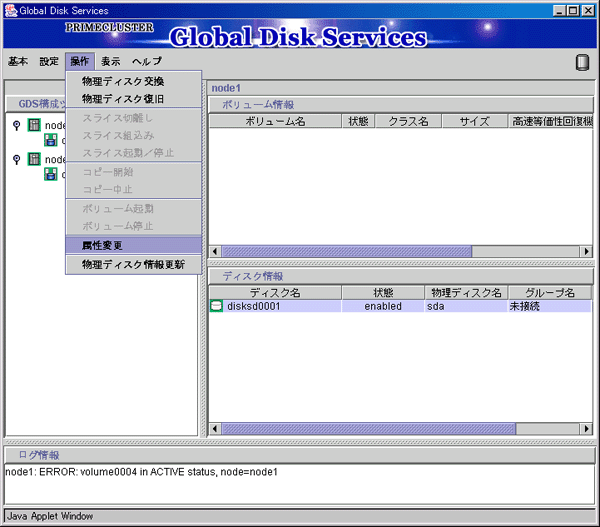Click the ディスク名 column header
Image resolution: width=600 pixels, height=527 pixels.
tap(275, 293)
